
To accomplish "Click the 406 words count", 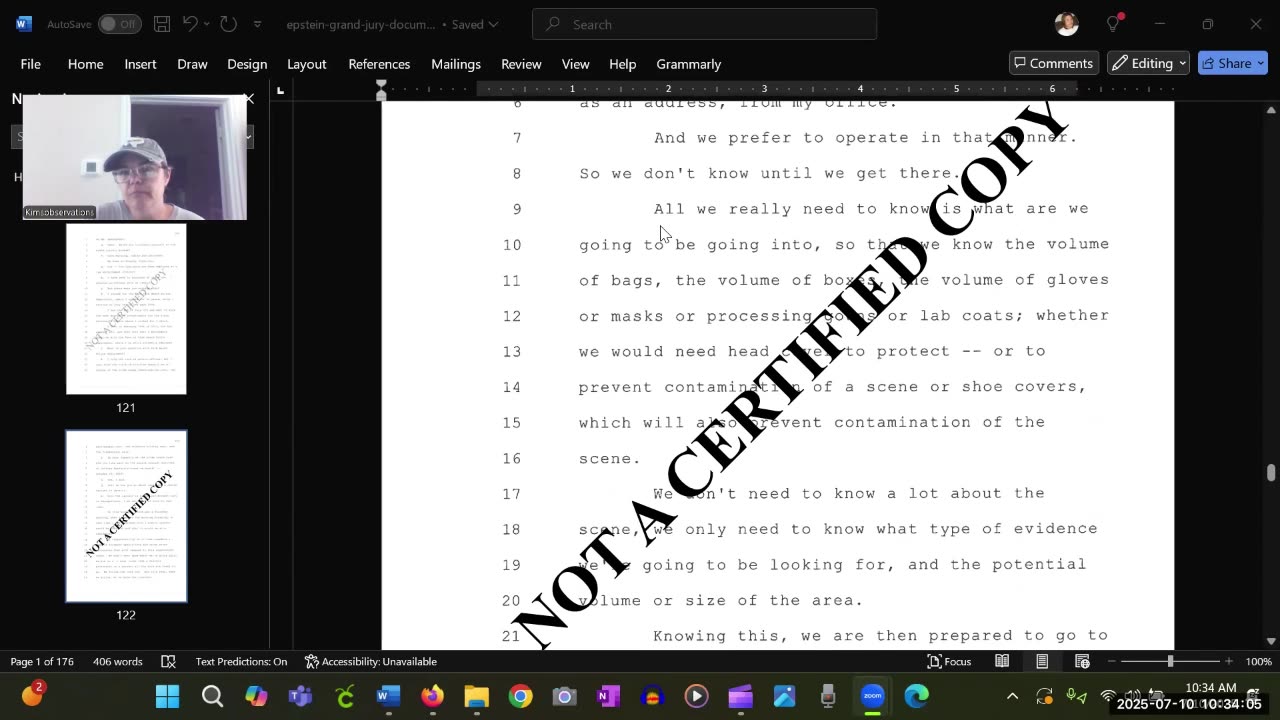I will pyautogui.click(x=118, y=661).
